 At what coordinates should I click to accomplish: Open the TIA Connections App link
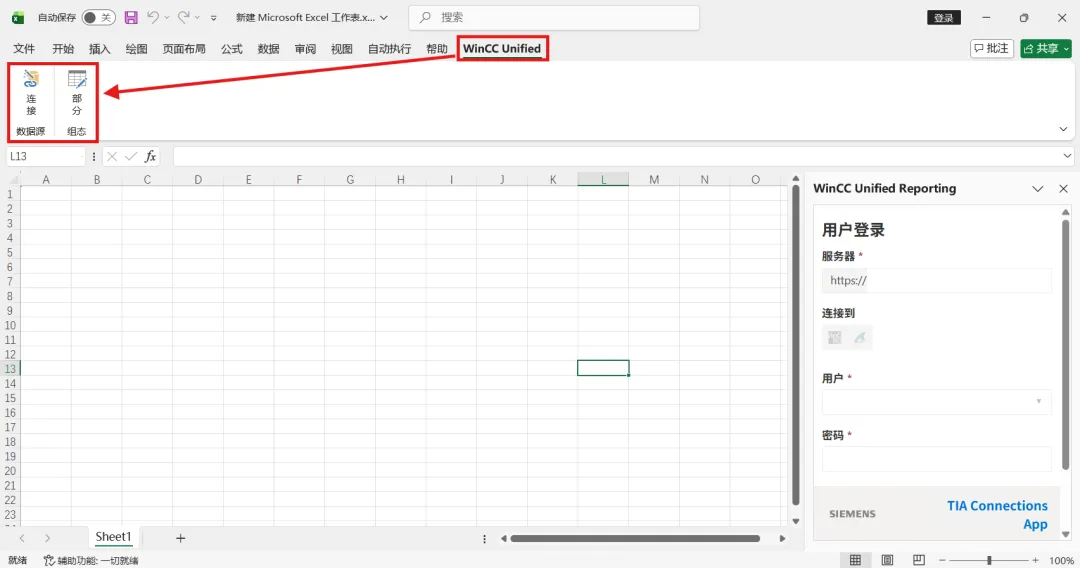pos(997,515)
